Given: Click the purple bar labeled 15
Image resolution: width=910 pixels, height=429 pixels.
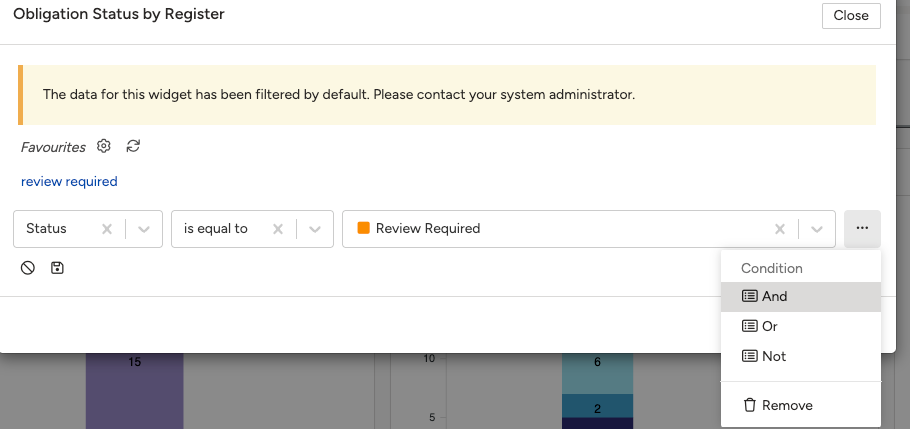Looking at the screenshot, I should [135, 391].
